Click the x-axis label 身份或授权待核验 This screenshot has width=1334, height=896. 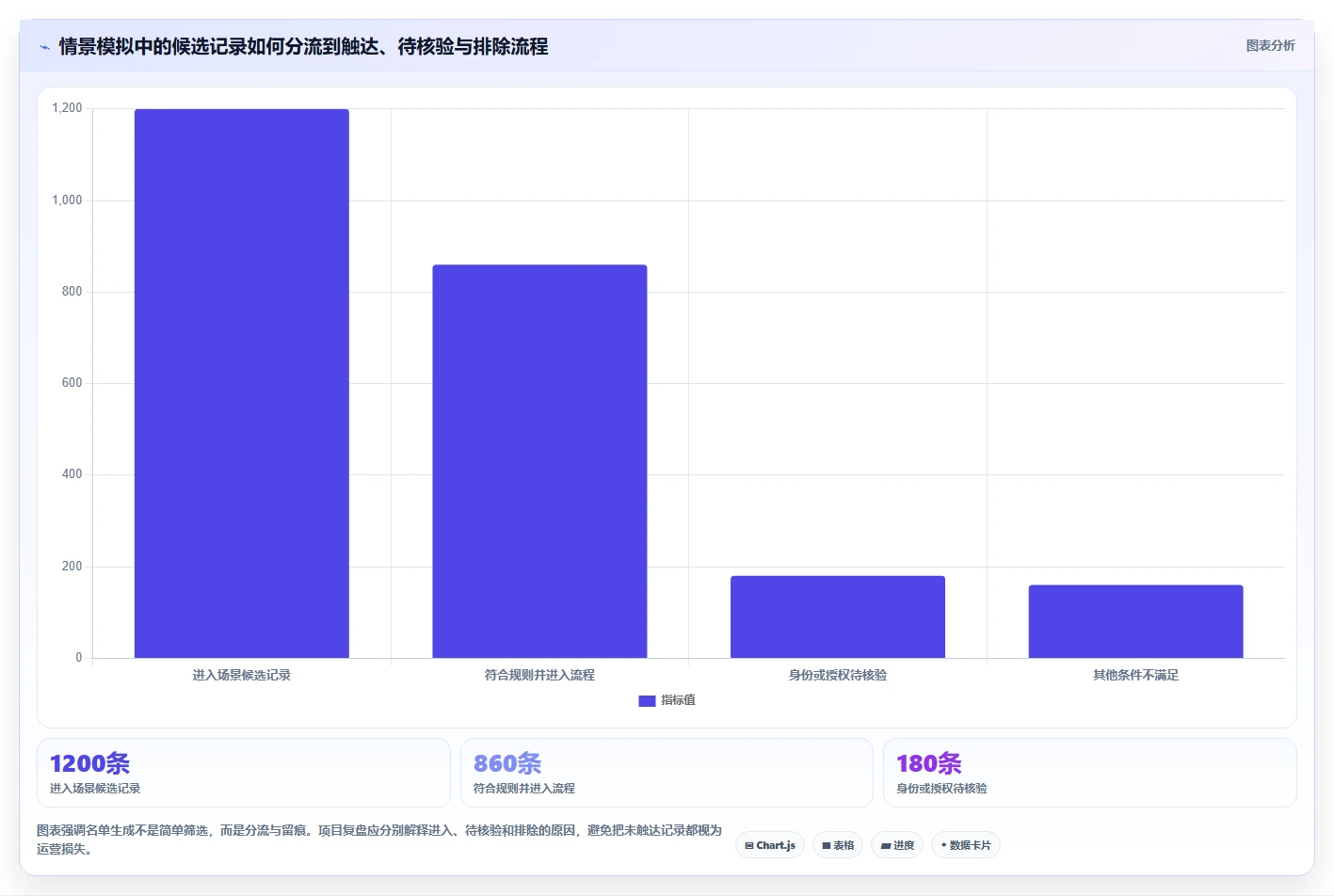coord(838,675)
